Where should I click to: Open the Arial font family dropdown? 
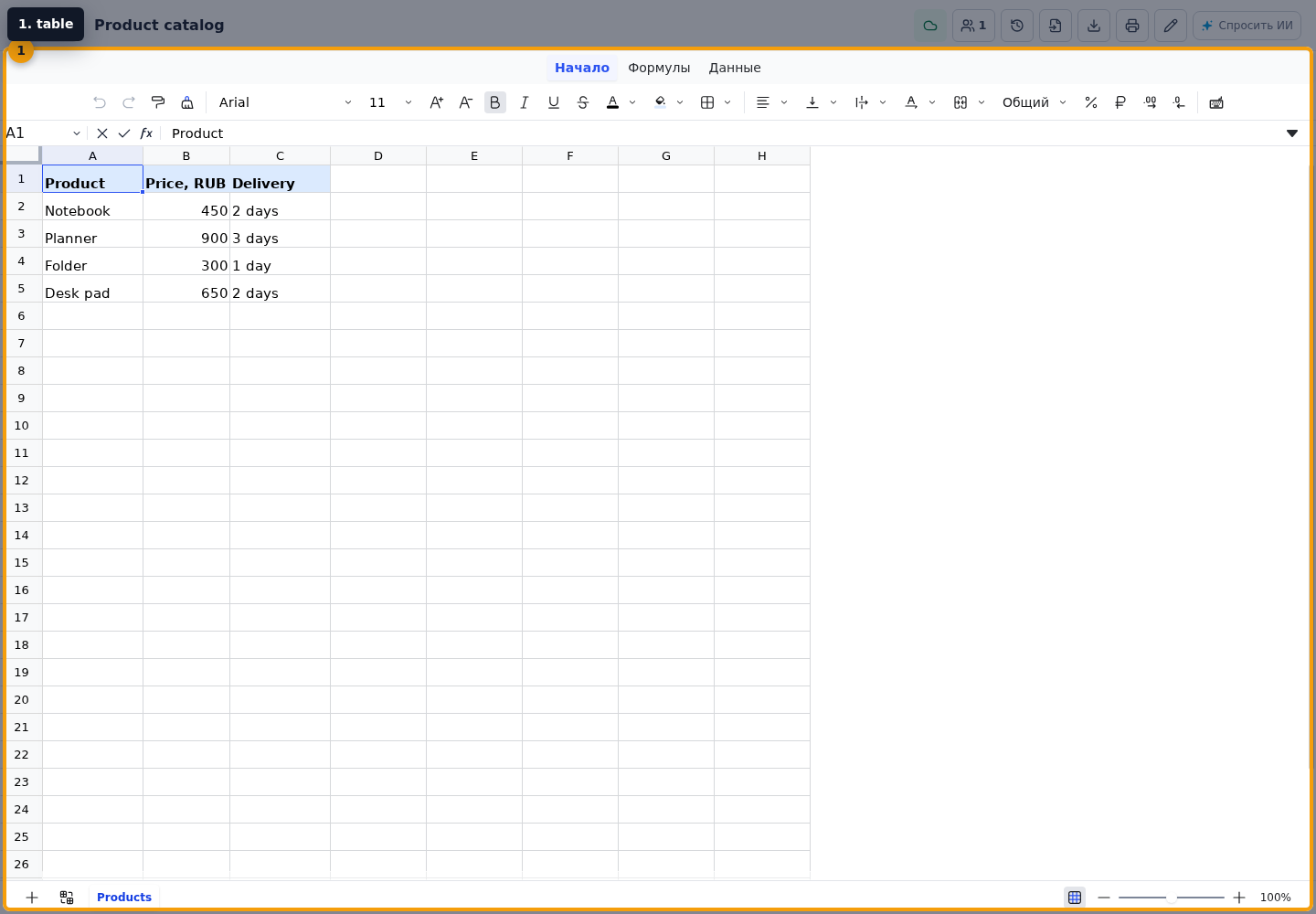pyautogui.click(x=285, y=102)
